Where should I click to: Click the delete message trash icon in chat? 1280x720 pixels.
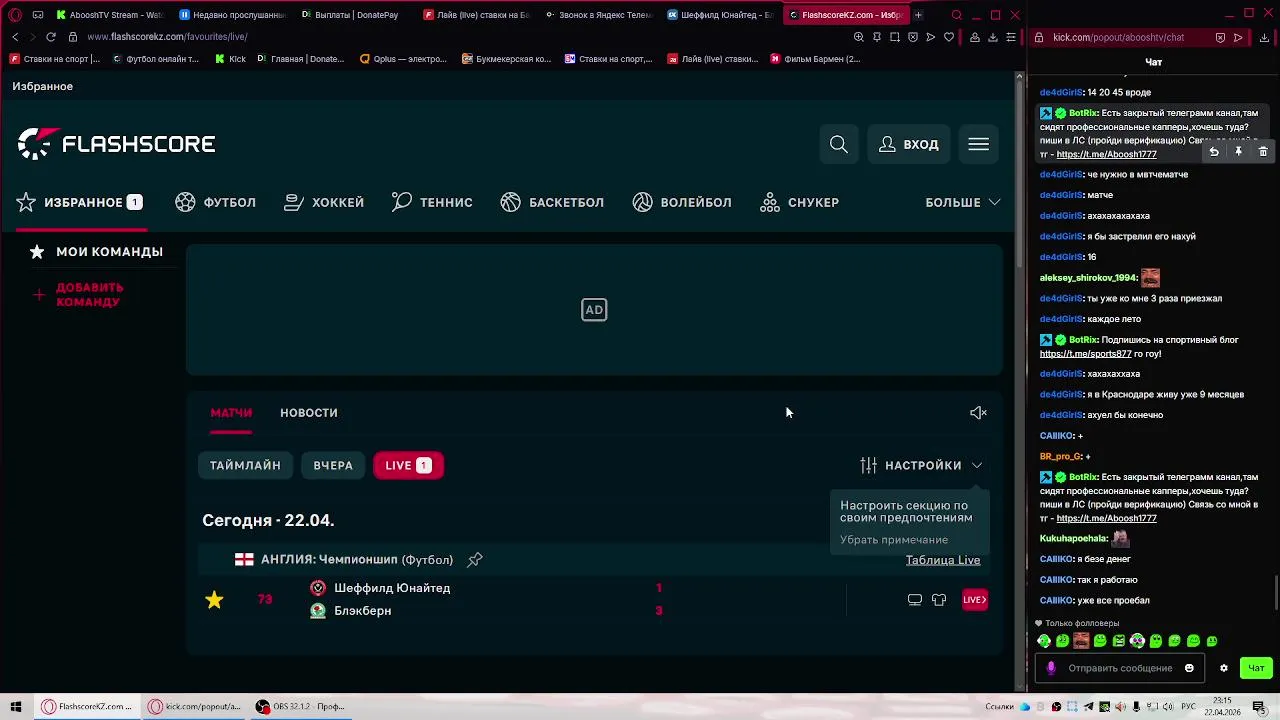tap(1263, 151)
